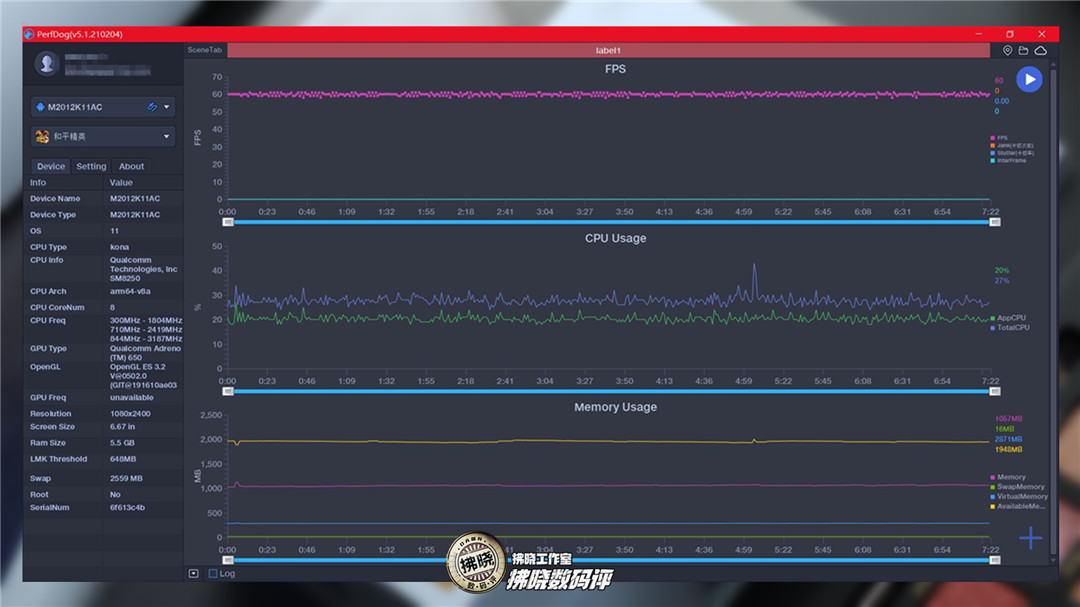
Task: Click the blue plus icon to add chart
Action: (1030, 537)
